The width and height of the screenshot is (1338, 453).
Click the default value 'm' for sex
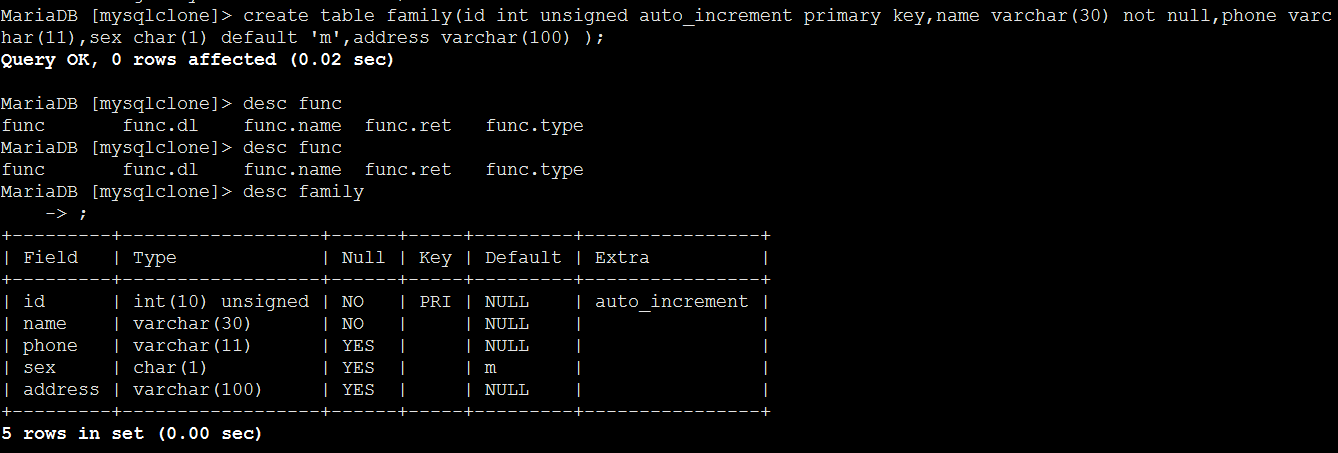491,368
